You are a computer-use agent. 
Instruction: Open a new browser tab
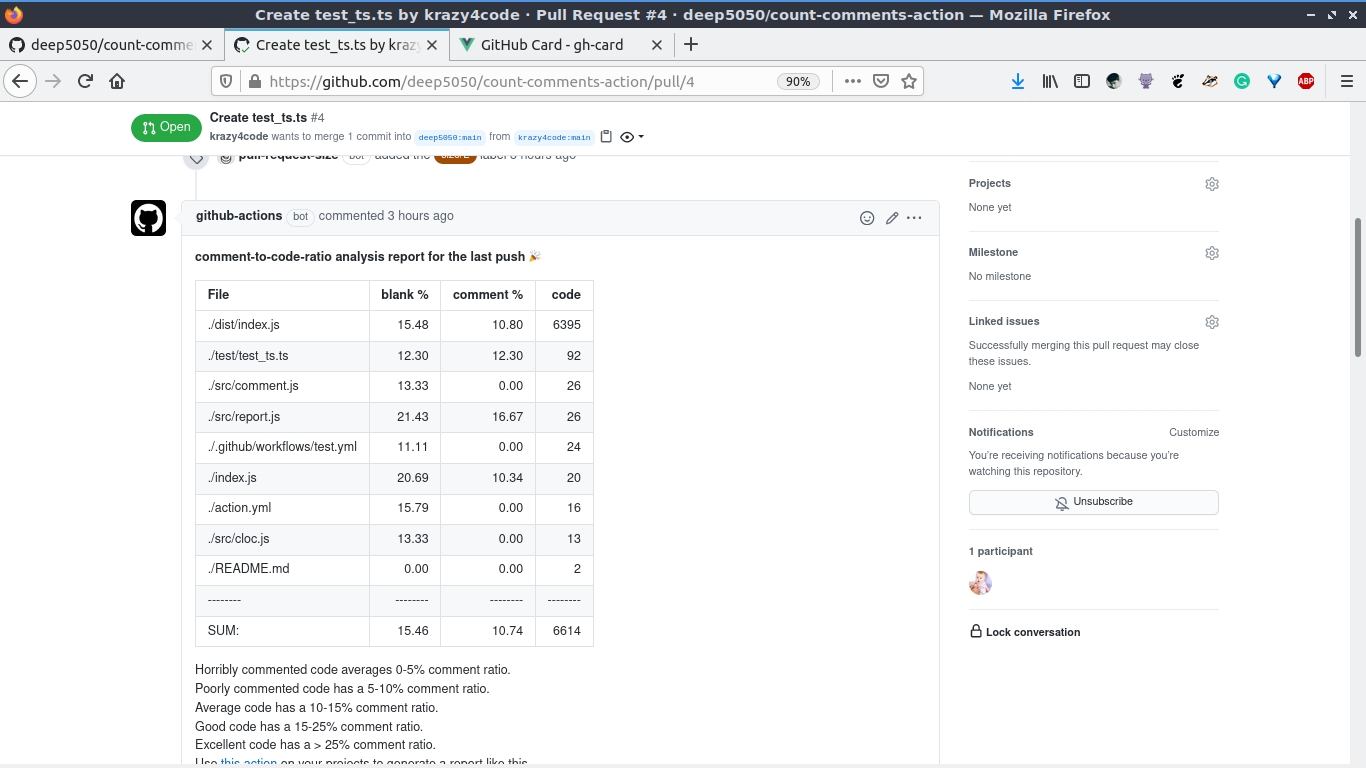click(691, 45)
